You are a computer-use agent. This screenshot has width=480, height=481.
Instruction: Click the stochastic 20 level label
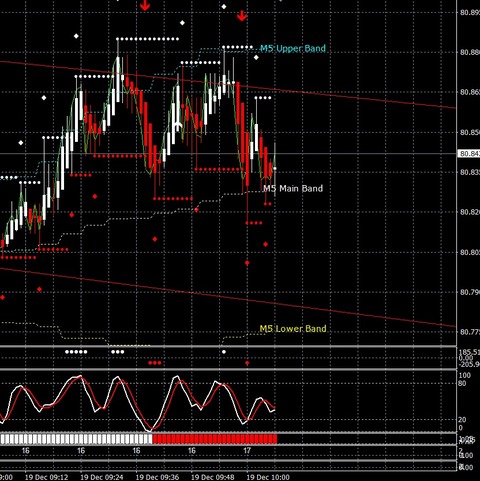pyautogui.click(x=462, y=420)
